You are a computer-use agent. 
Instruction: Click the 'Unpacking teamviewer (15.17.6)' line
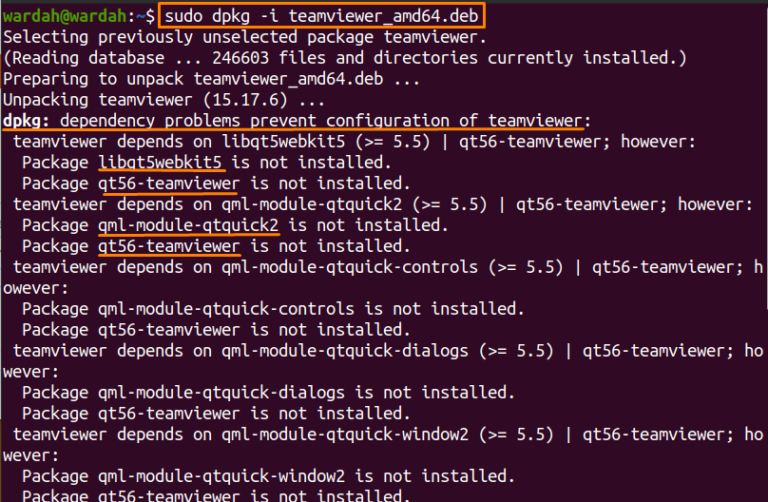click(164, 100)
